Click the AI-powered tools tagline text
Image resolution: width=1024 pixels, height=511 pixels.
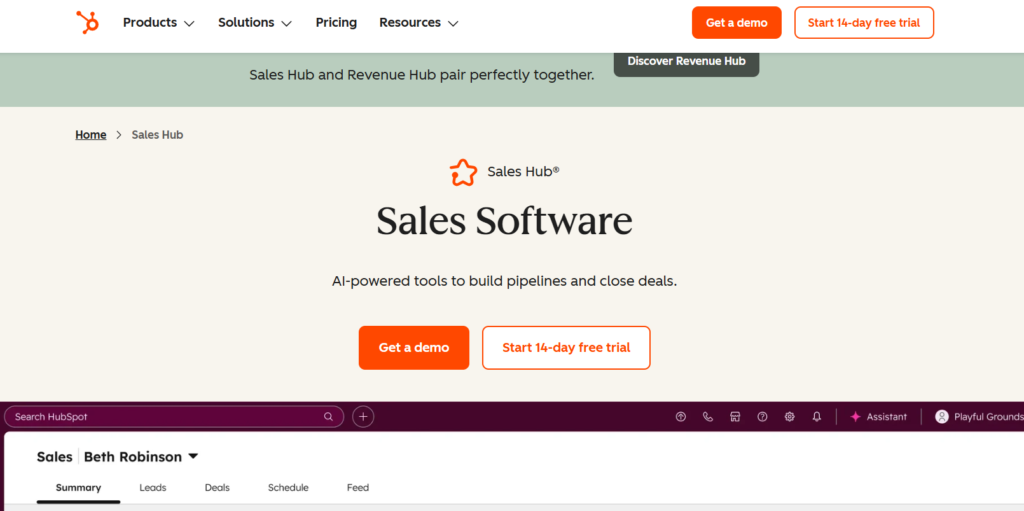pyautogui.click(x=504, y=282)
